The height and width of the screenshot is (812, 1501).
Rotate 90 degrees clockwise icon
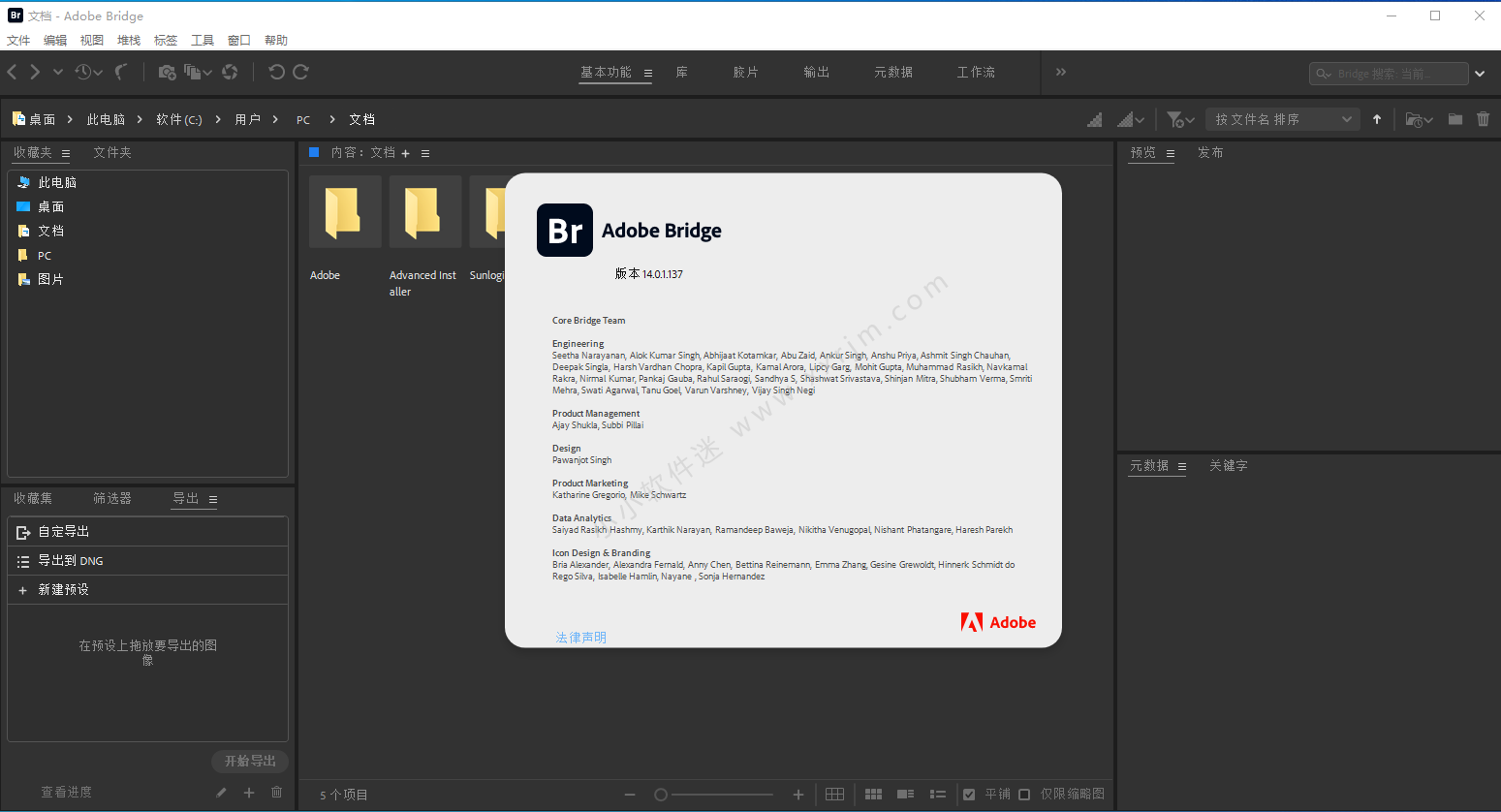coord(301,72)
